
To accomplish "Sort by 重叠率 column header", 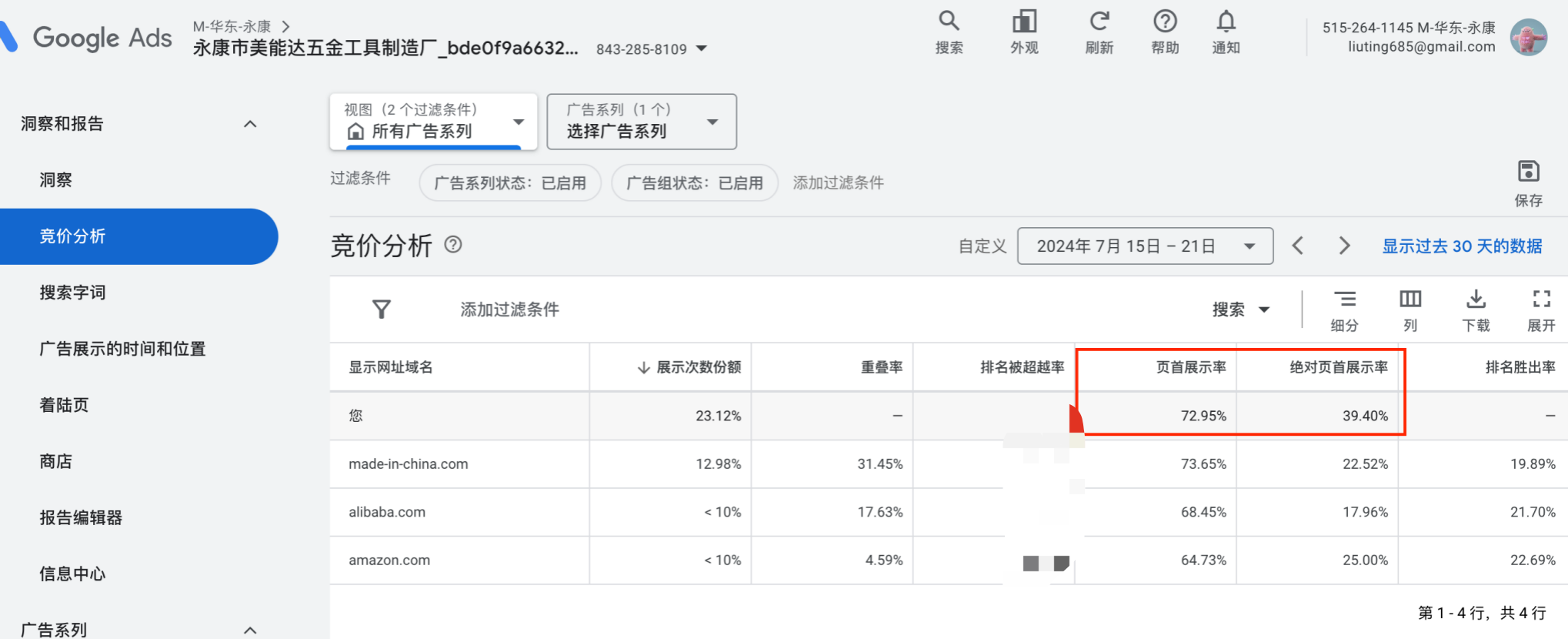I will click(881, 367).
